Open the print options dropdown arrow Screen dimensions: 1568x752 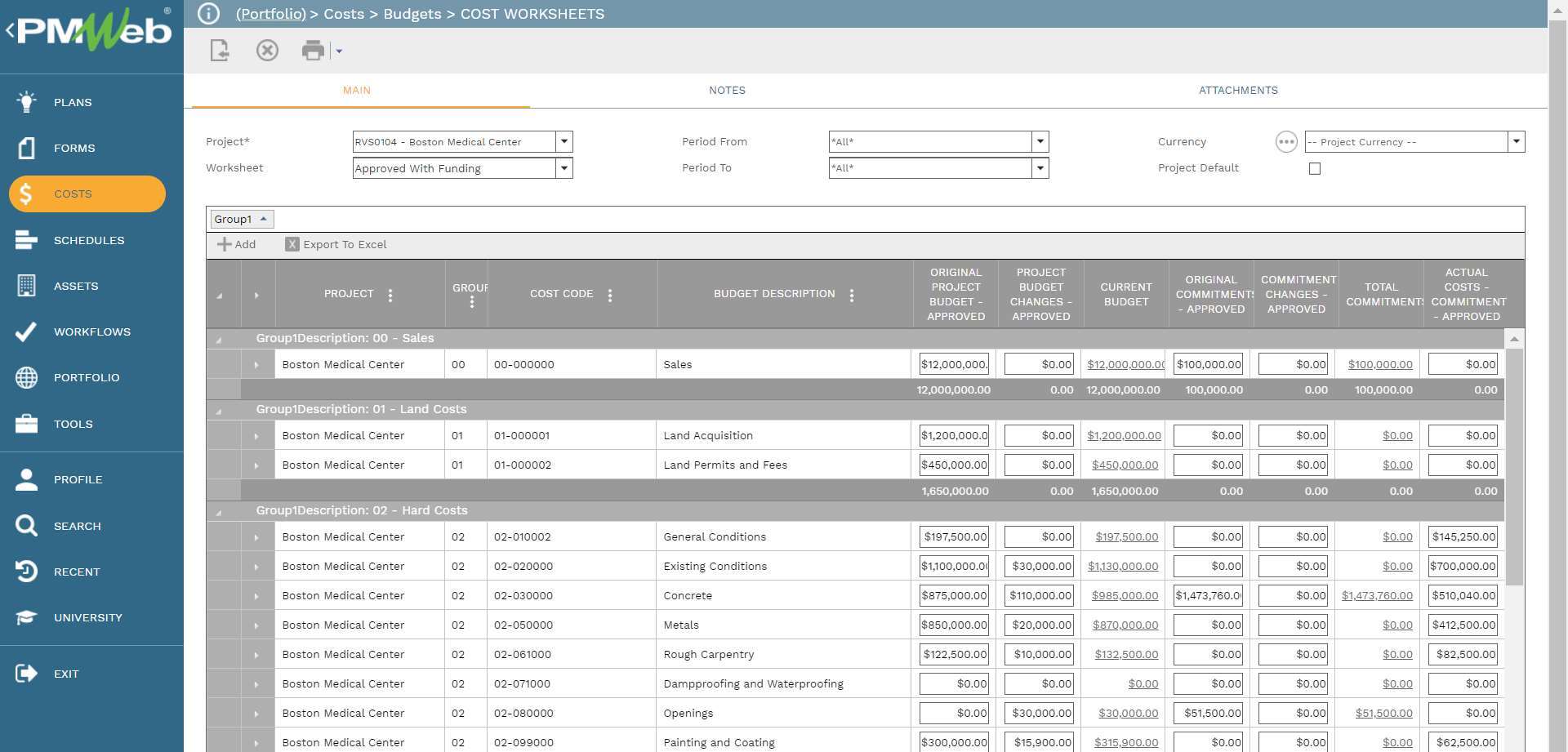[x=339, y=51]
